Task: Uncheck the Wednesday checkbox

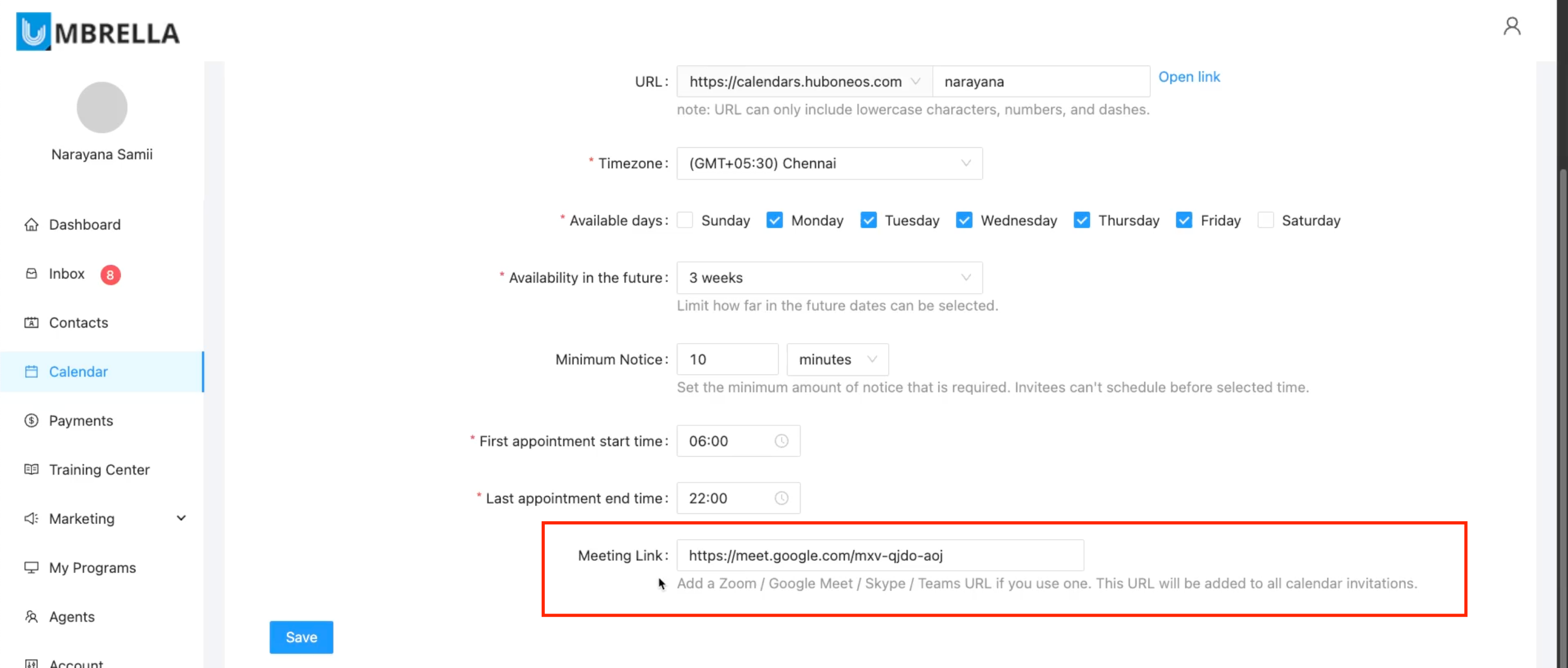Action: tap(963, 220)
